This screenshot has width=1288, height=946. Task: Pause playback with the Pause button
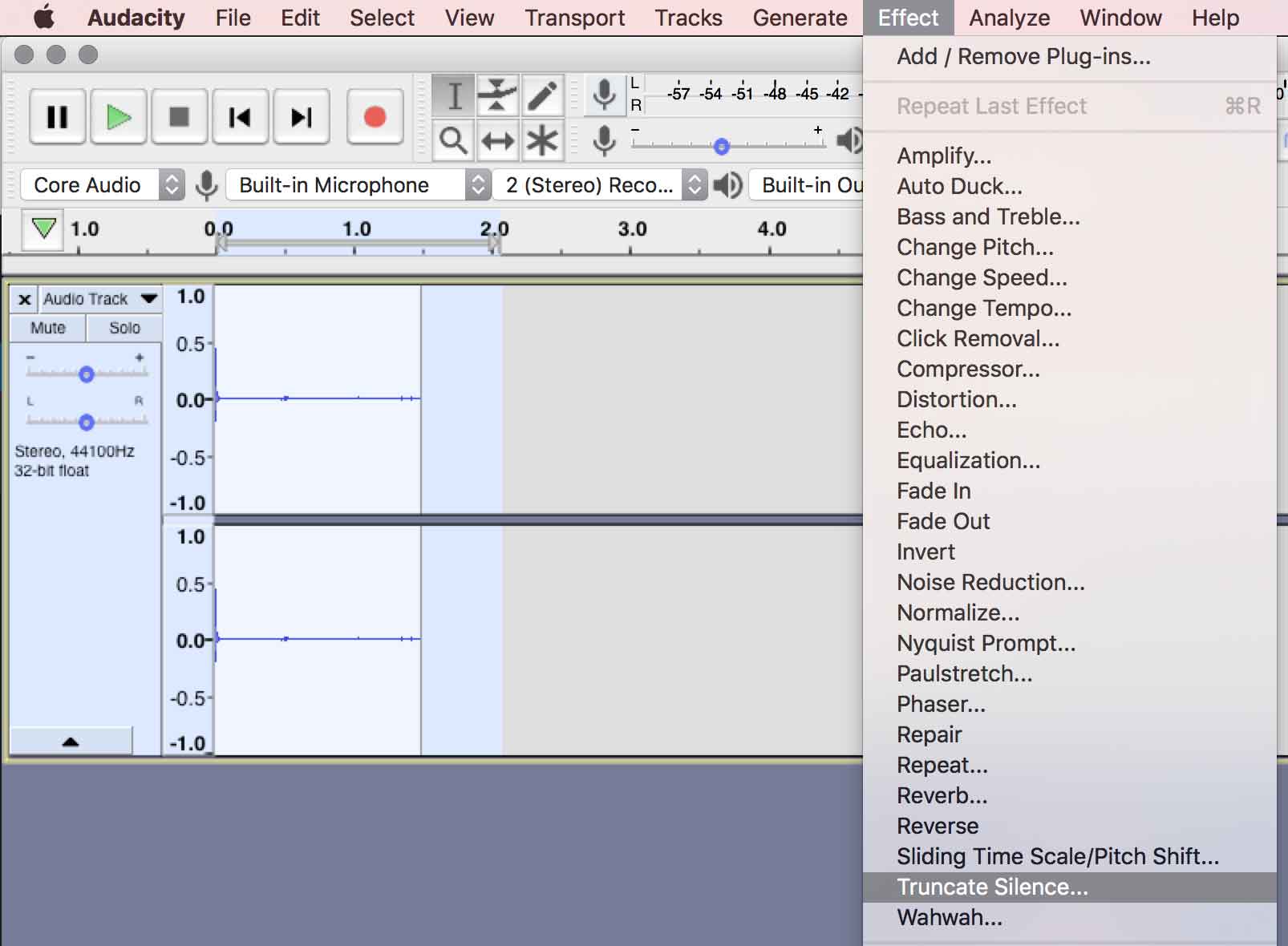pyautogui.click(x=57, y=117)
